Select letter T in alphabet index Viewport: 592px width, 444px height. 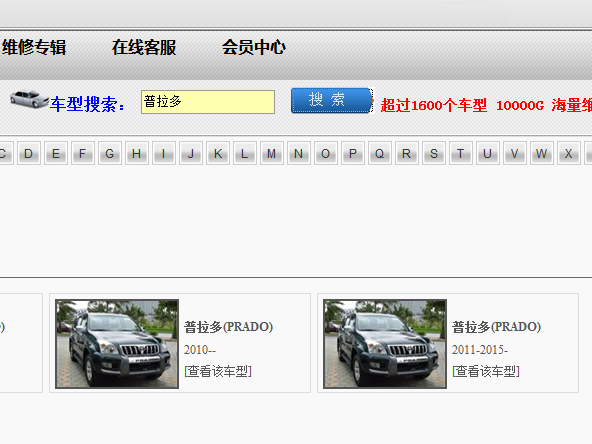(461, 153)
